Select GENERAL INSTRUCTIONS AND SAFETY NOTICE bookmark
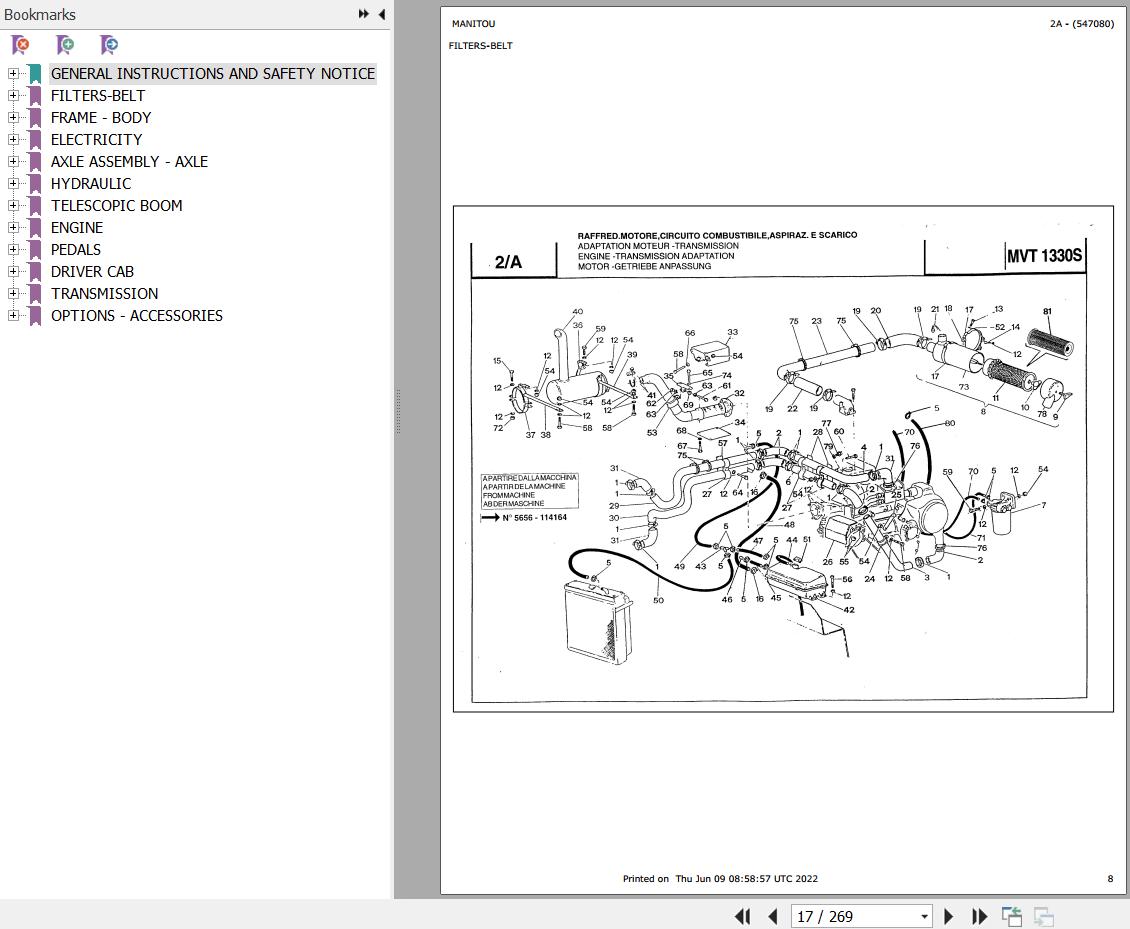1130x929 pixels. click(x=213, y=74)
